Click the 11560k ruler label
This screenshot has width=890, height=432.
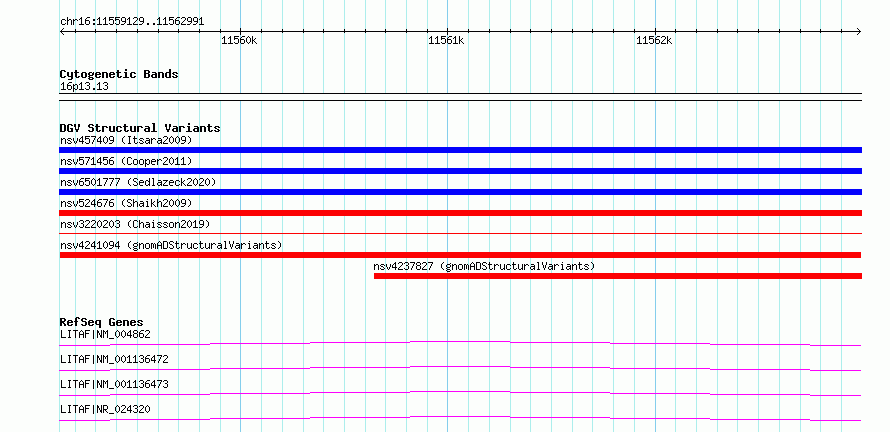pyautogui.click(x=240, y=40)
